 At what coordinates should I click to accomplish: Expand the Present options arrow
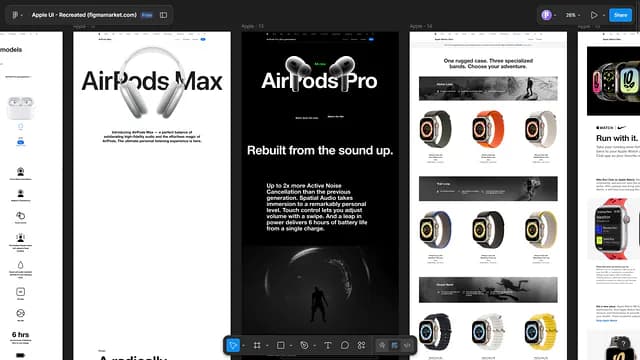604,16
